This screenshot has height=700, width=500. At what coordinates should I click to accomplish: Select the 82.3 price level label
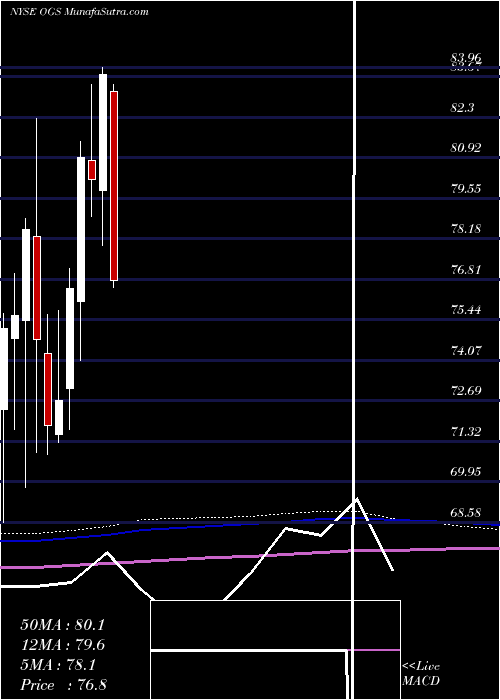[x=462, y=108]
